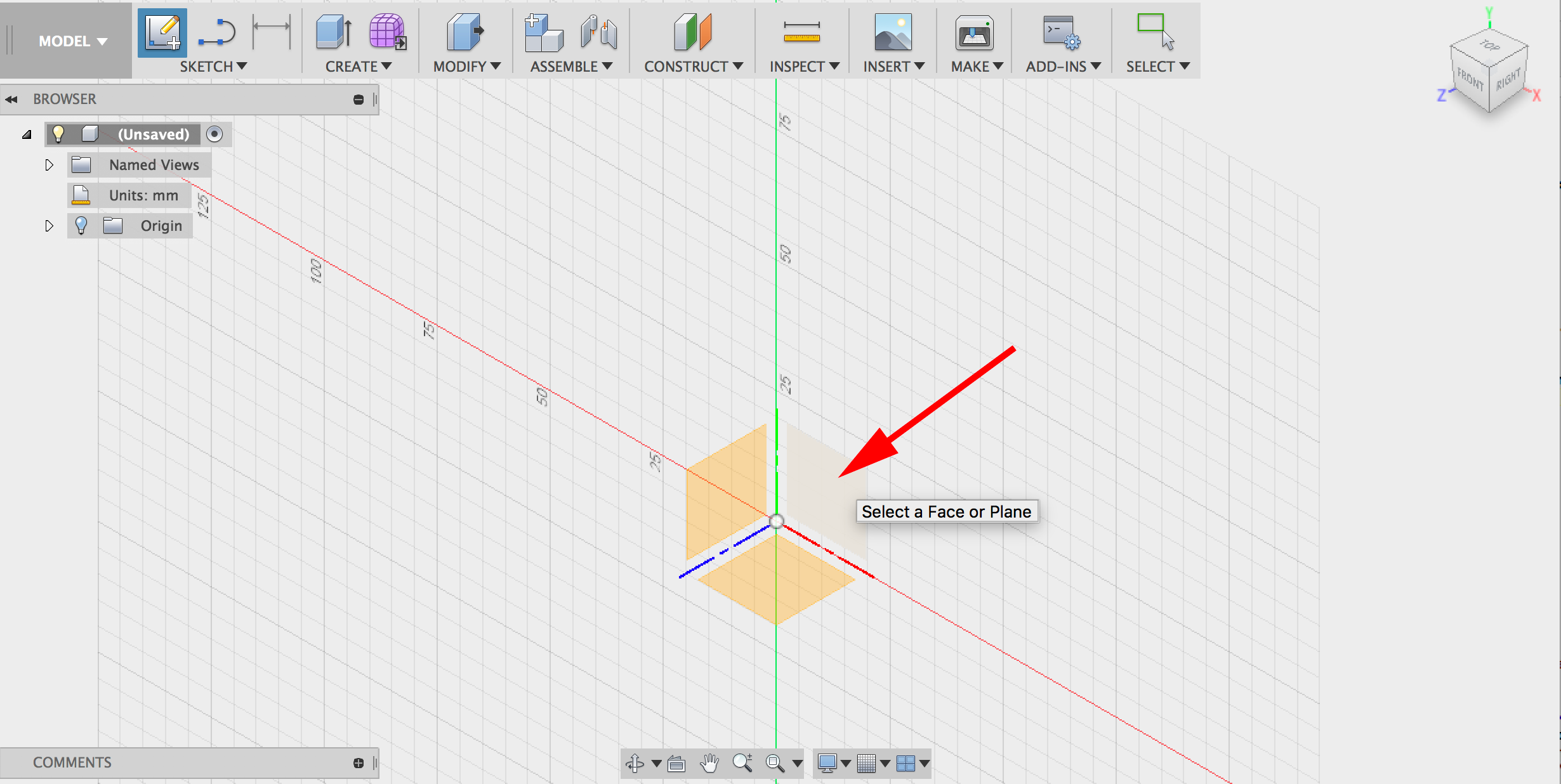
Task: Open the MODIFY menu
Action: click(467, 67)
